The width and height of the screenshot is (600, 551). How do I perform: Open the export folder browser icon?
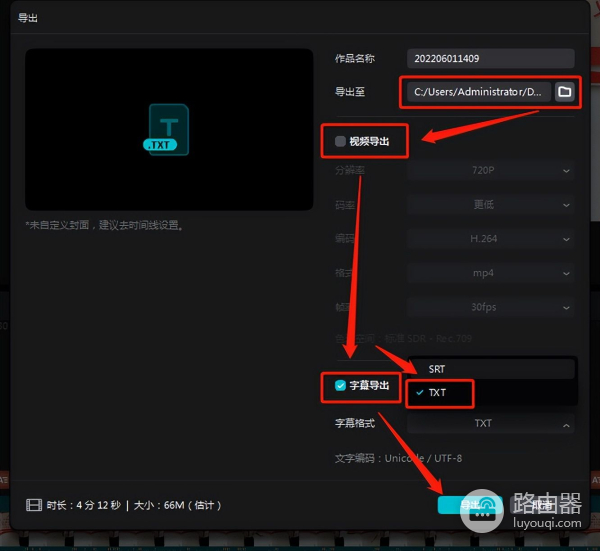coord(564,92)
